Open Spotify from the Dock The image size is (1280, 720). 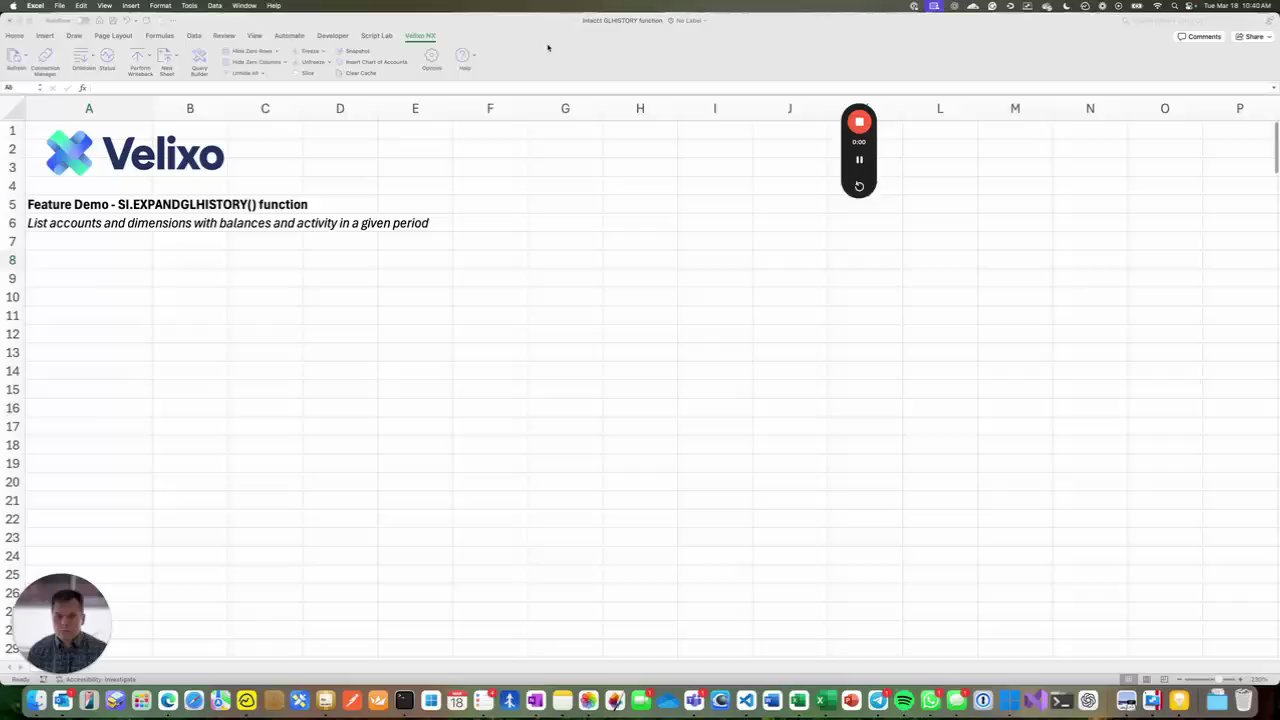pyautogui.click(x=904, y=701)
